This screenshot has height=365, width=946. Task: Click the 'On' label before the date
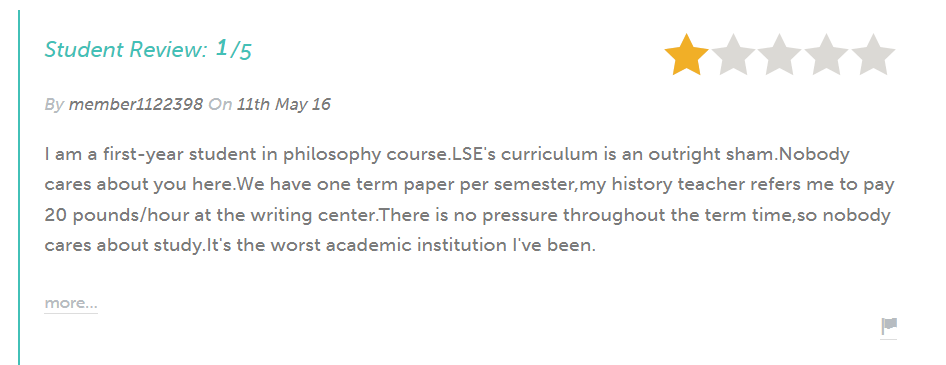pyautogui.click(x=220, y=104)
